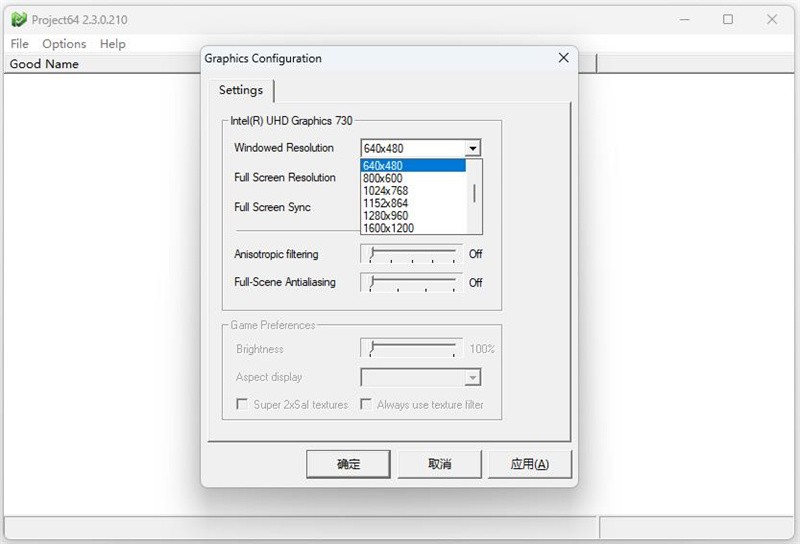Click the Windowed Resolution label

(x=284, y=148)
